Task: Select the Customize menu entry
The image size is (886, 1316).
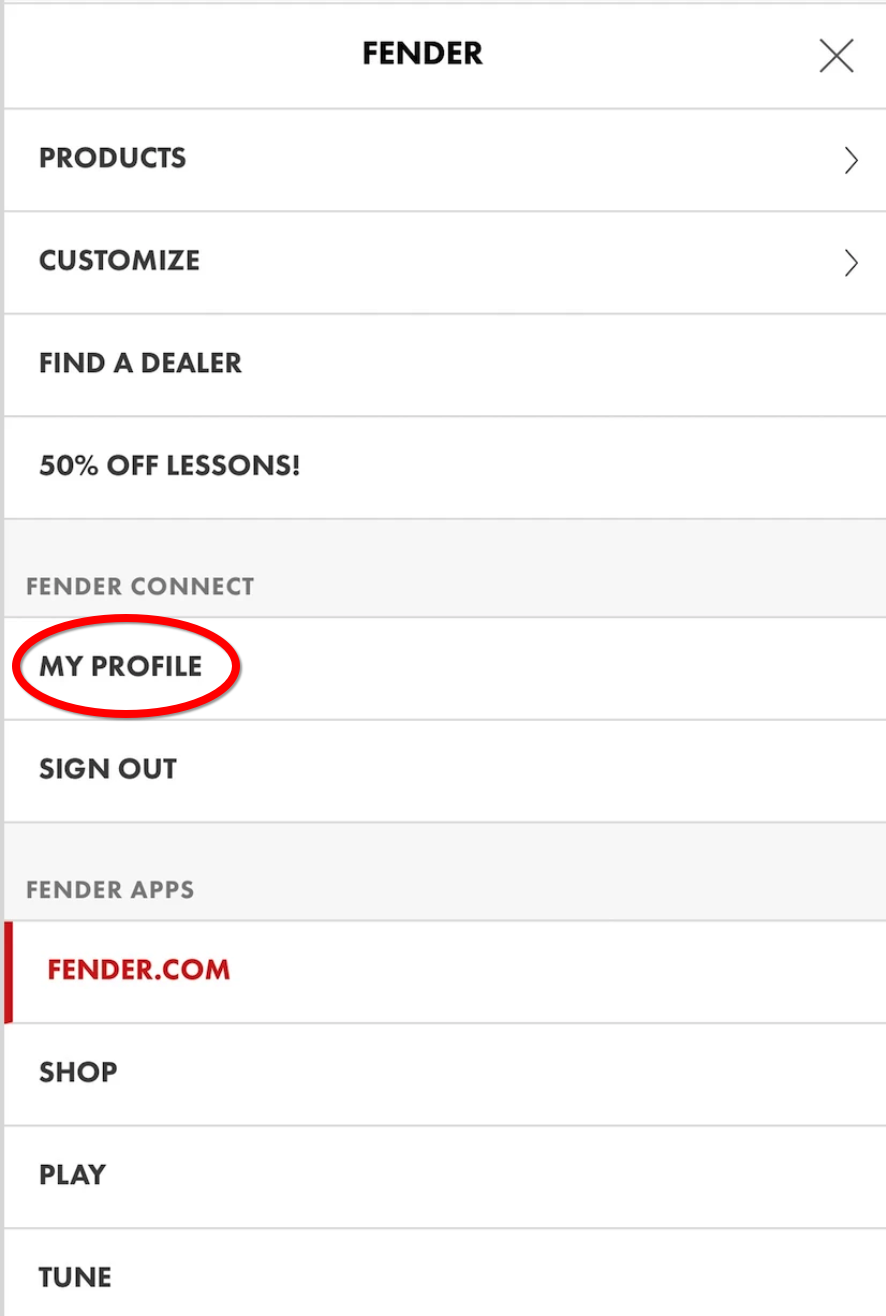Action: click(120, 261)
